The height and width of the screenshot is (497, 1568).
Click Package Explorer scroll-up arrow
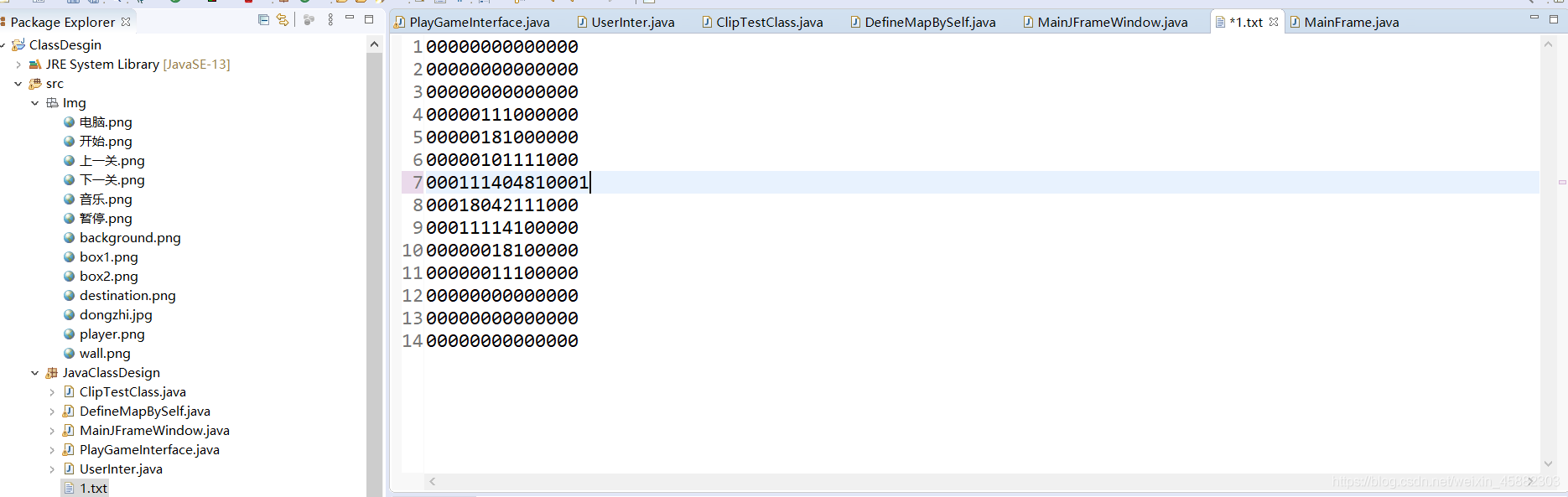point(374,44)
